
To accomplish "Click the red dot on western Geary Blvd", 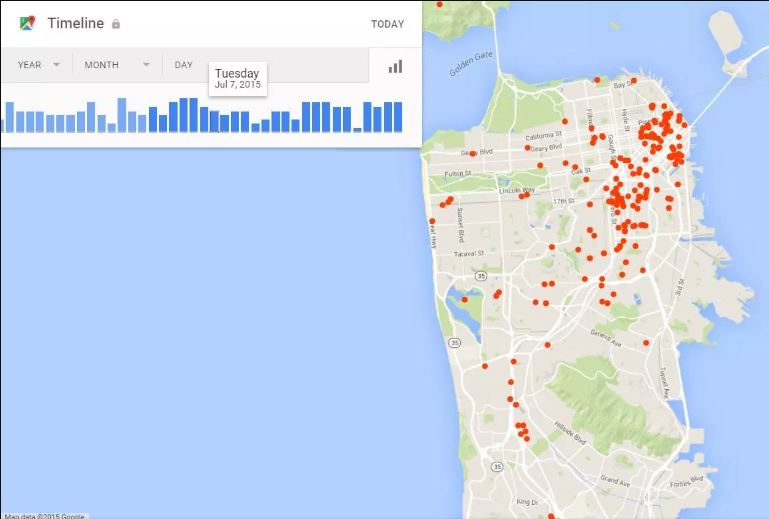I will [x=472, y=154].
